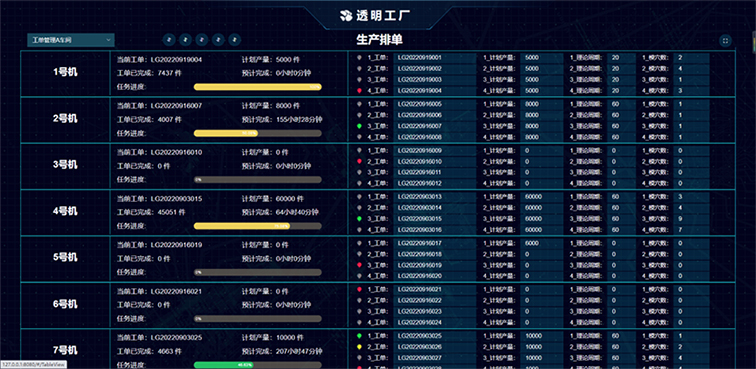
Task: Click the green marker beside order LG20220916007
Action: pos(359,126)
